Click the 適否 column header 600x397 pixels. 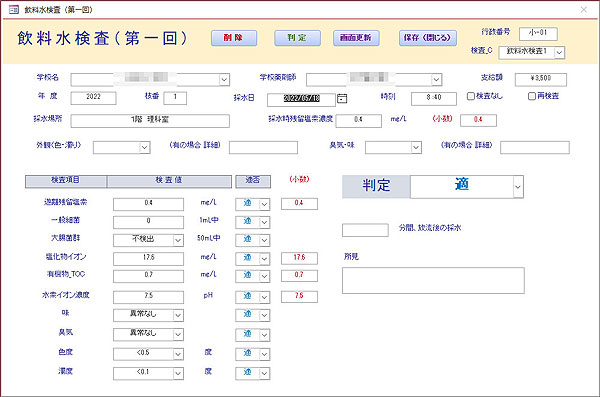253,181
